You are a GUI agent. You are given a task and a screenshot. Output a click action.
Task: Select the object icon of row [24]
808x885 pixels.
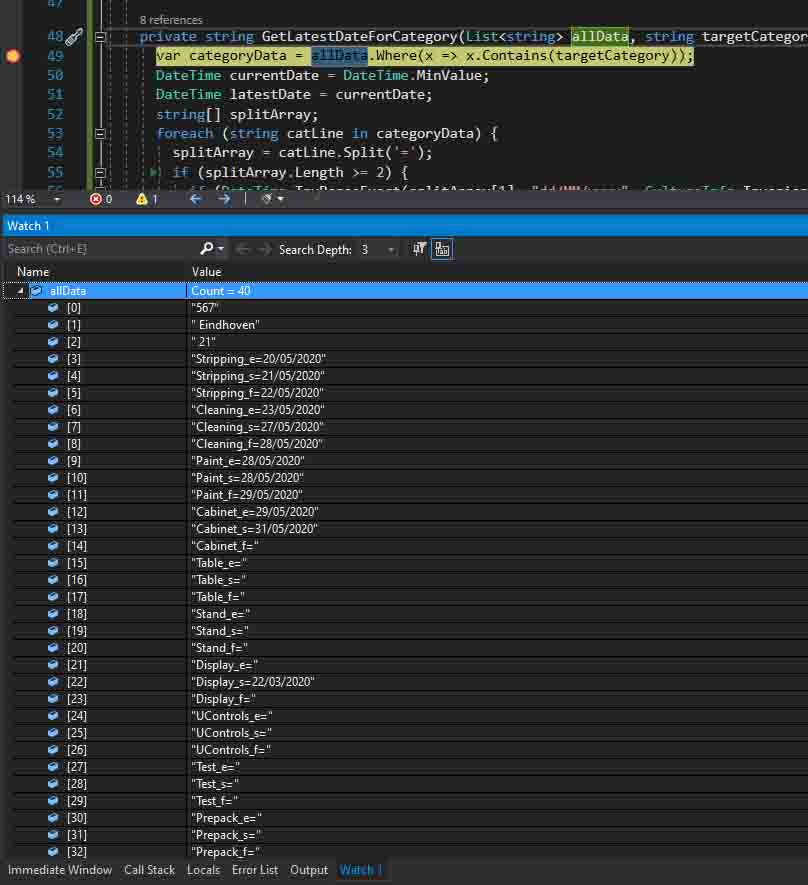coord(53,716)
